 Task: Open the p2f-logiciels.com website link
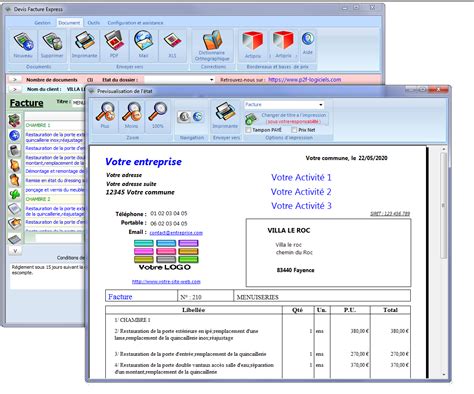click(304, 80)
